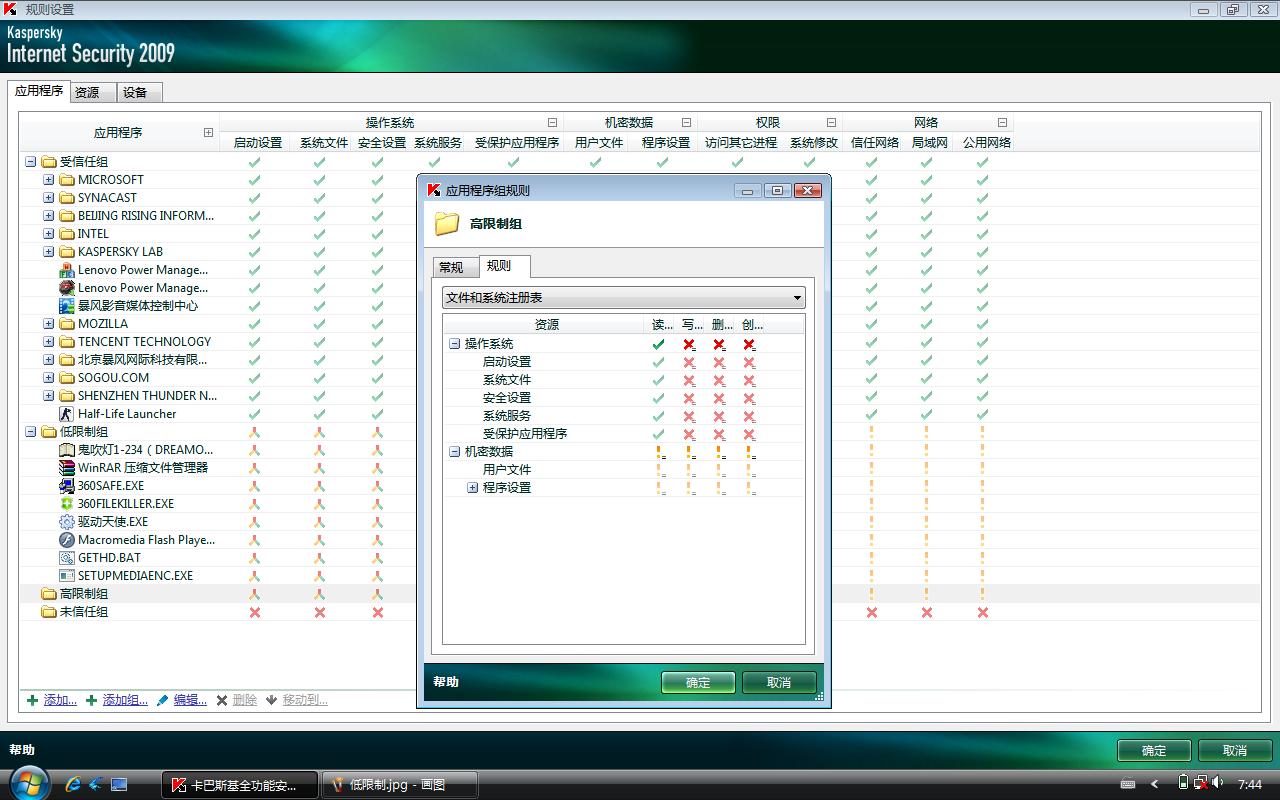Open the Windows Start orb

pos(27,783)
